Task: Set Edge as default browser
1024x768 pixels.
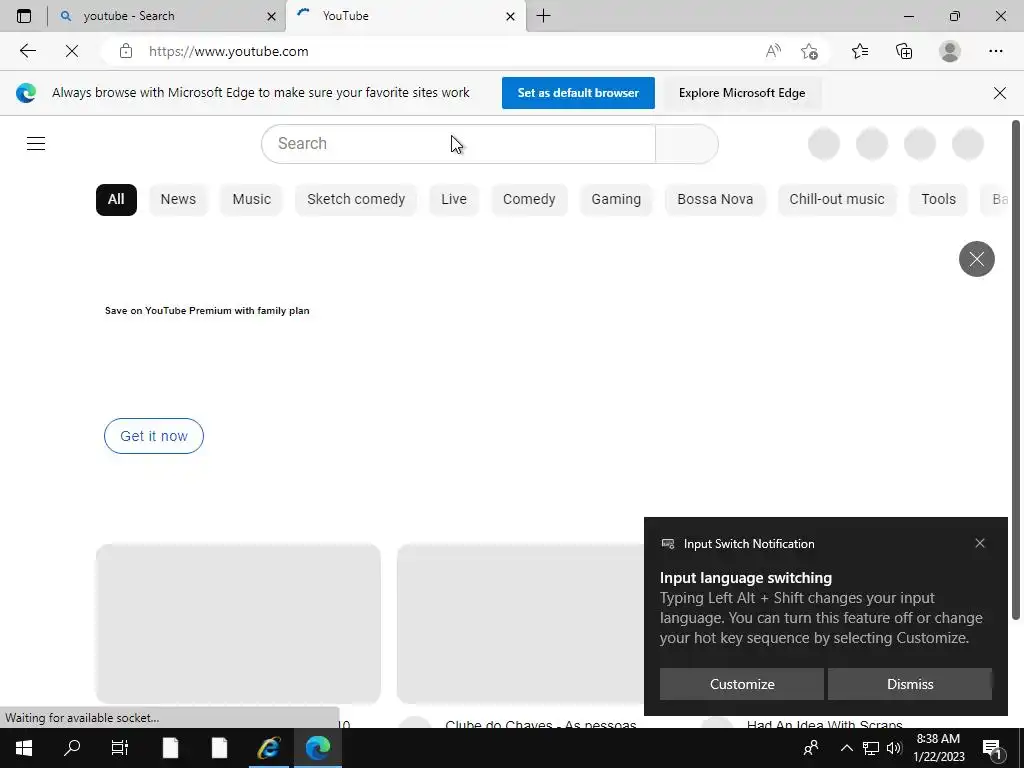Action: pos(578,93)
